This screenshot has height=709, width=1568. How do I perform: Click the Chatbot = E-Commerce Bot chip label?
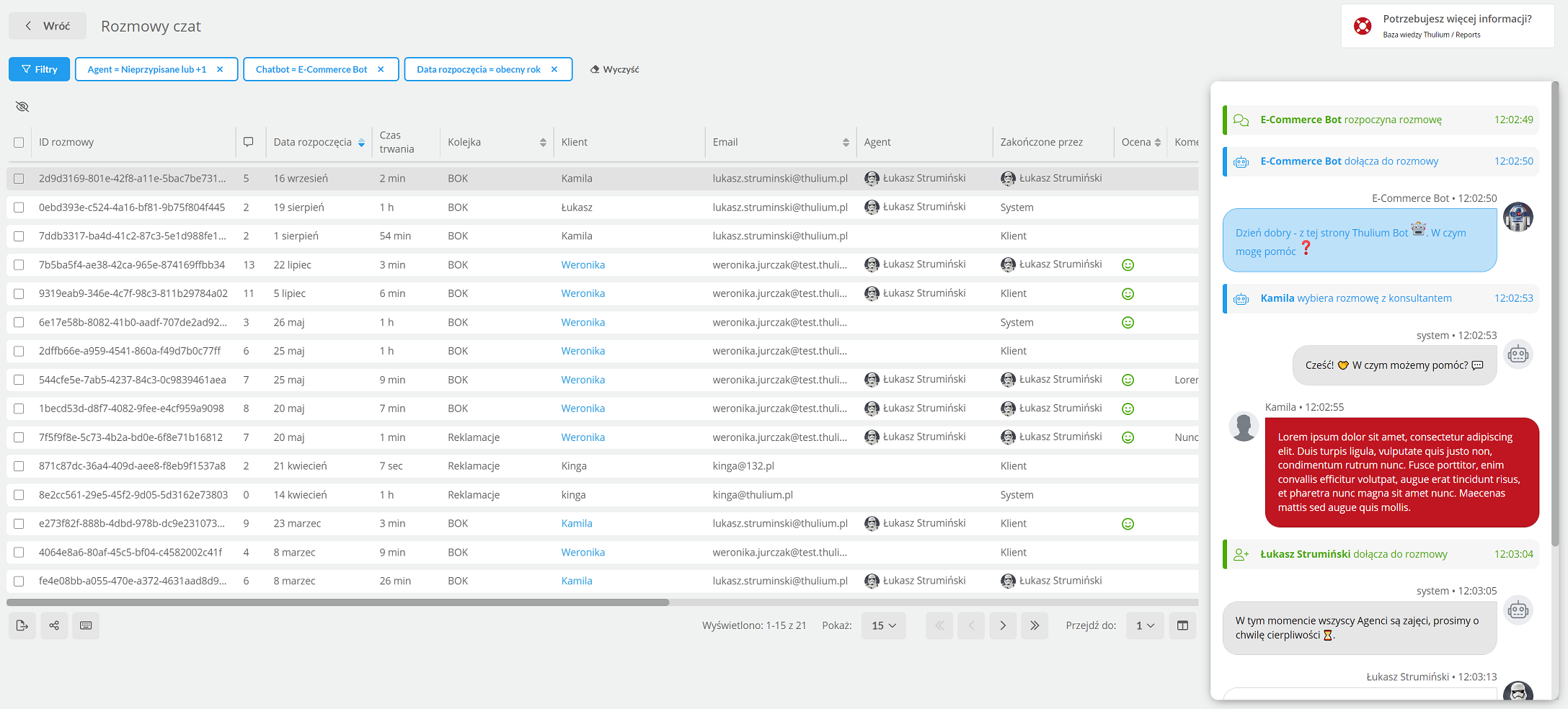pos(311,69)
